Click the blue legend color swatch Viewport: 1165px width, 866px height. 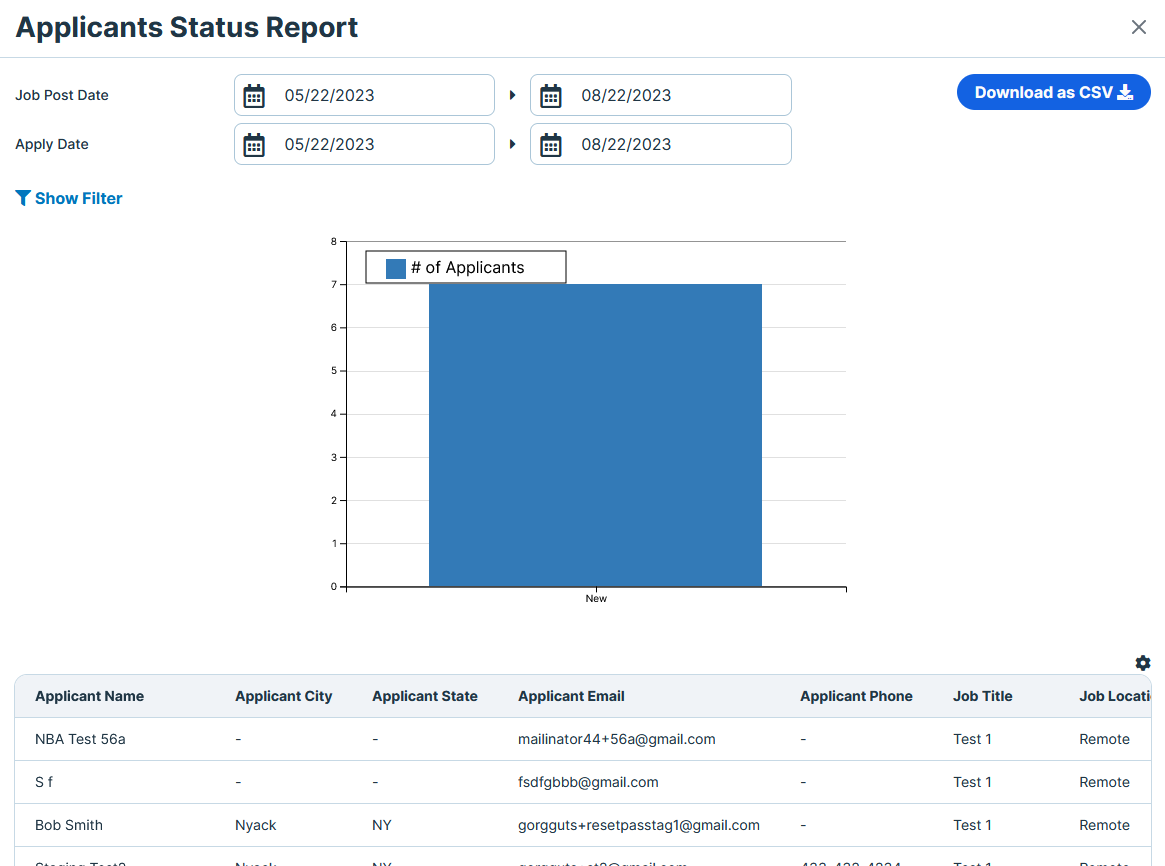tap(396, 268)
